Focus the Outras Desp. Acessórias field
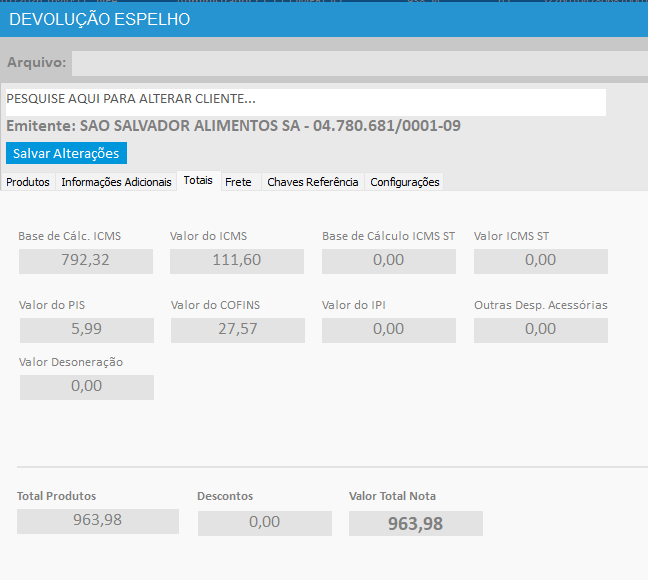This screenshot has height=580, width=648. point(540,330)
